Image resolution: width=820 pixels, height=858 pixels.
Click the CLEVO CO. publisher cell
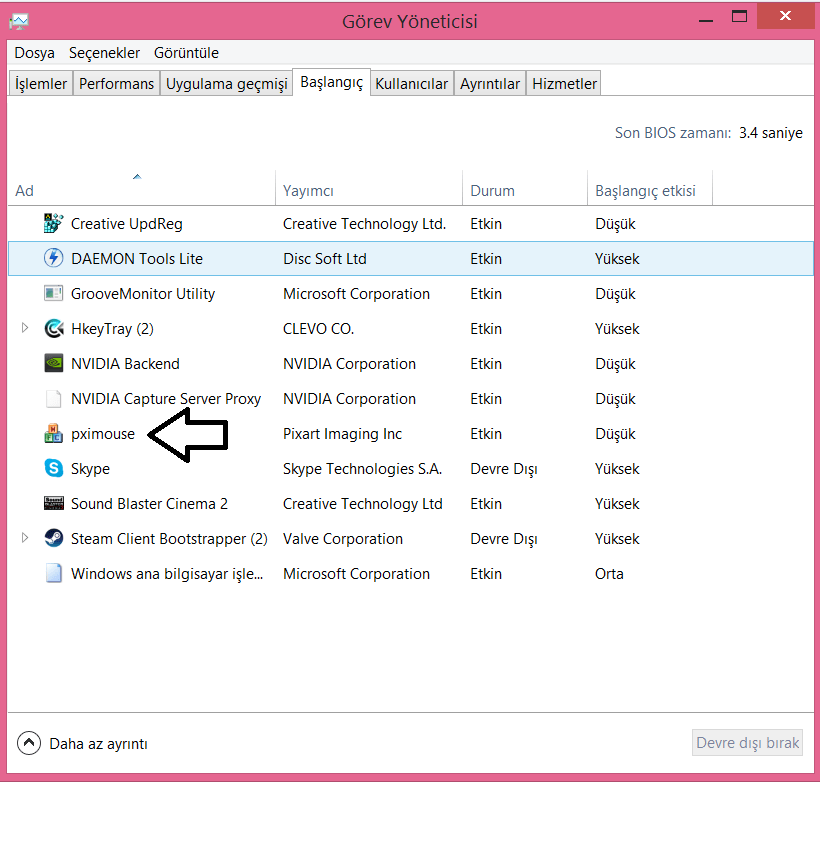coord(318,329)
